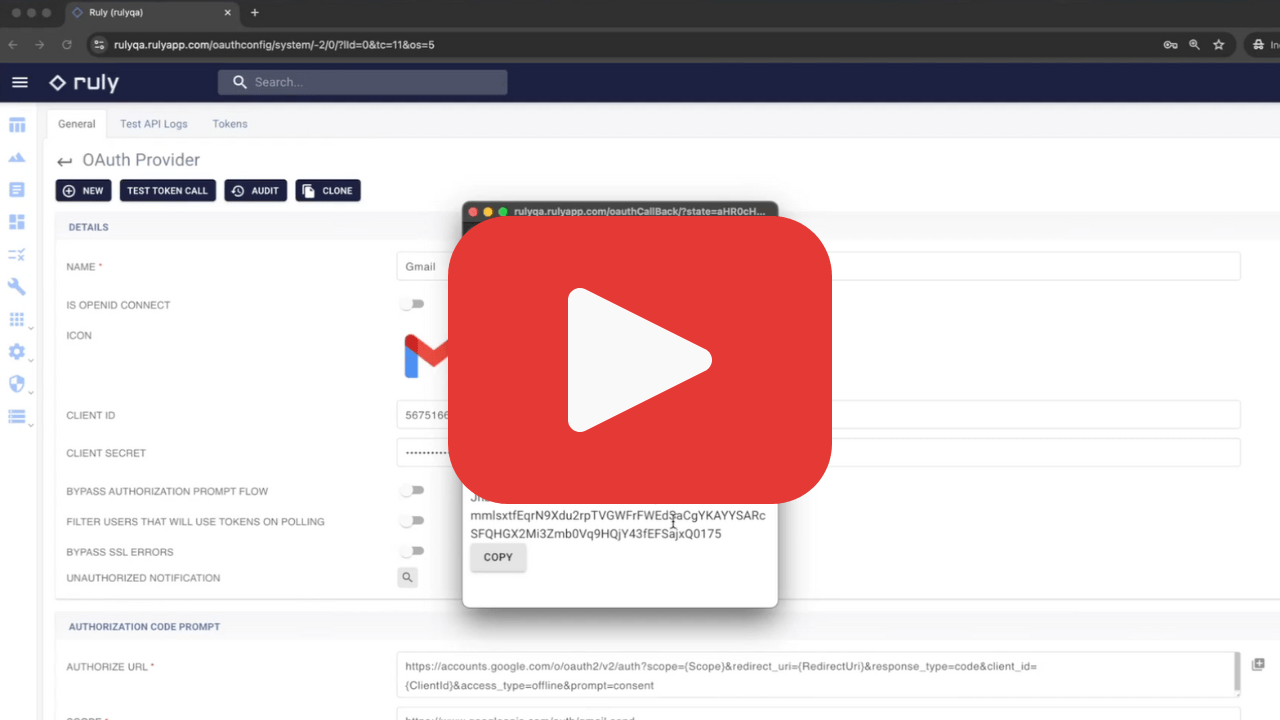The image size is (1280, 720).
Task: Open the hamburger navigation menu
Action: (x=19, y=82)
